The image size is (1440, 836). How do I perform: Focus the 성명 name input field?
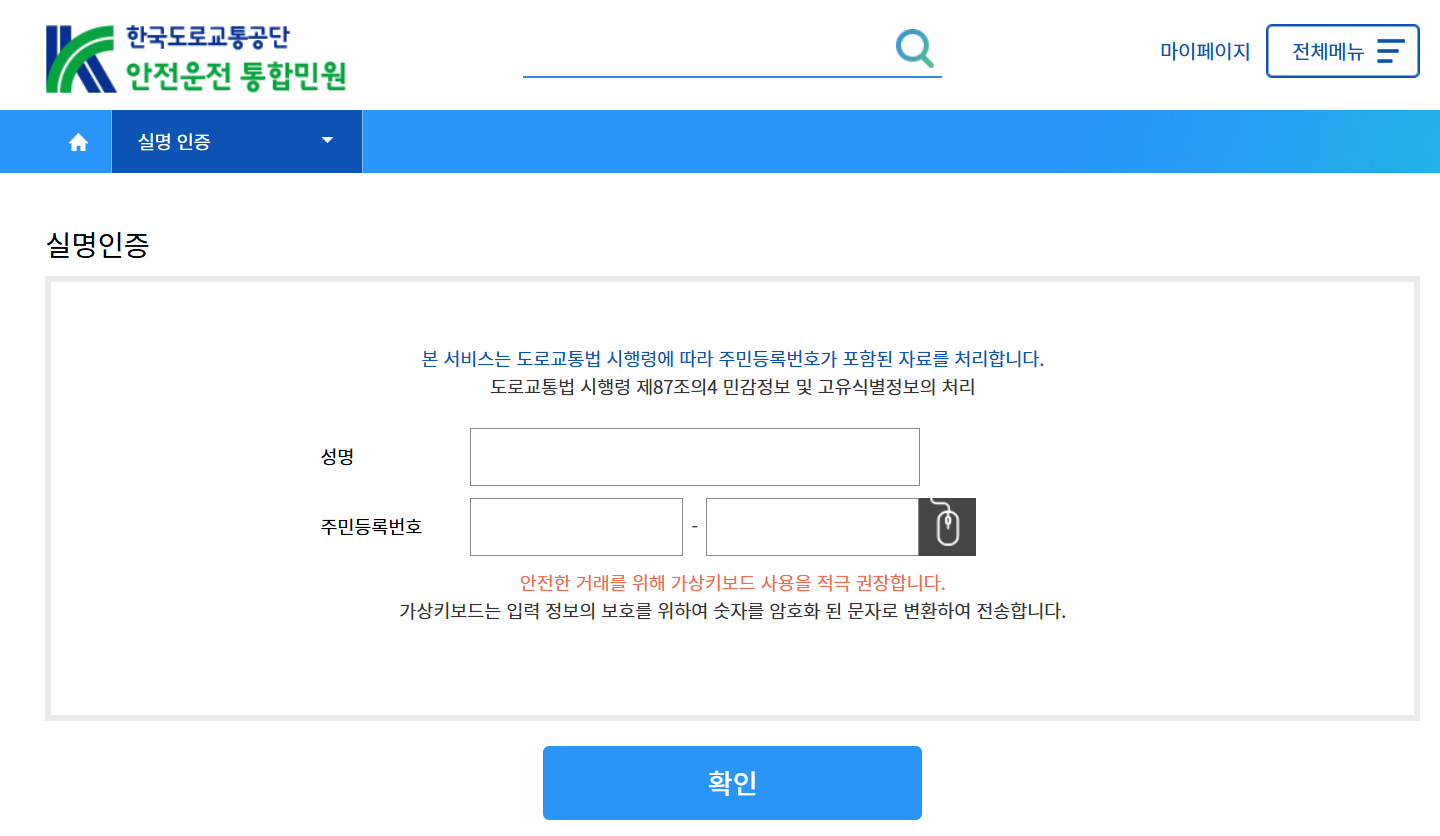click(x=694, y=456)
